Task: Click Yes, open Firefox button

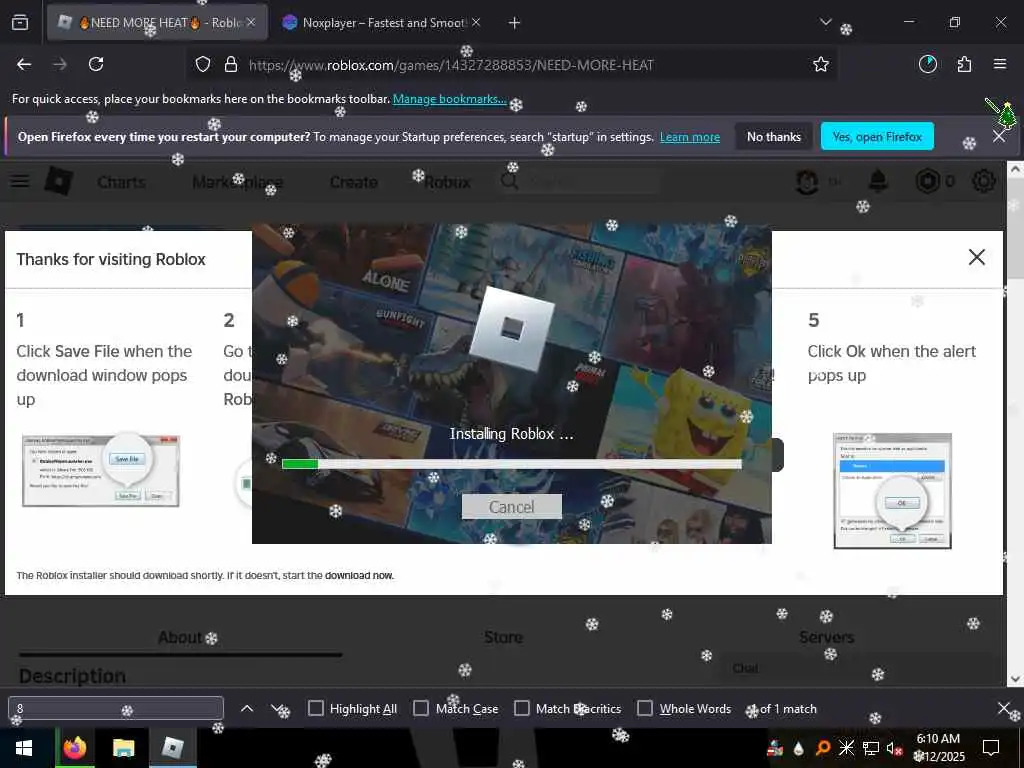Action: 877,136
